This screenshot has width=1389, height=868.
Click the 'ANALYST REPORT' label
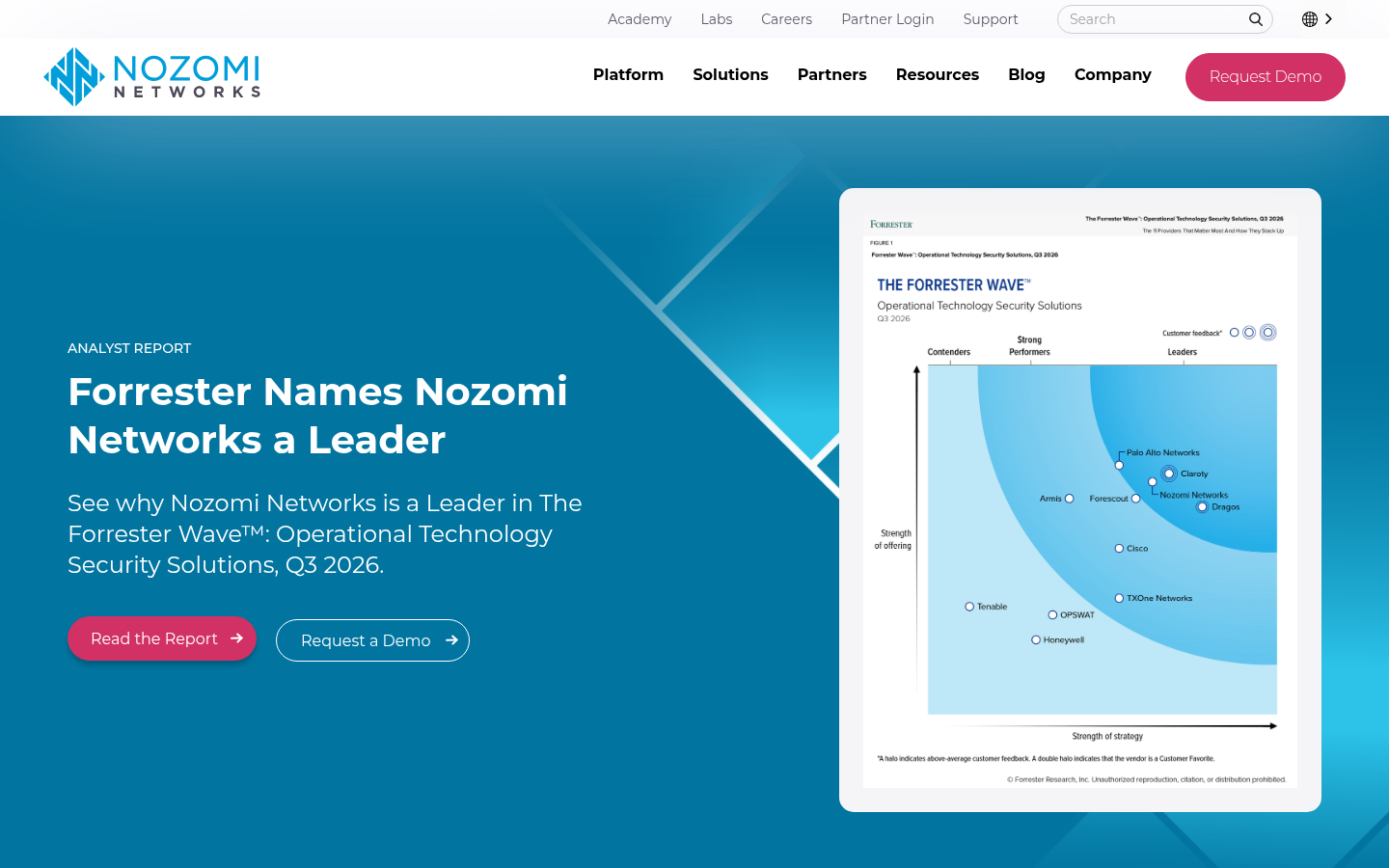129,348
